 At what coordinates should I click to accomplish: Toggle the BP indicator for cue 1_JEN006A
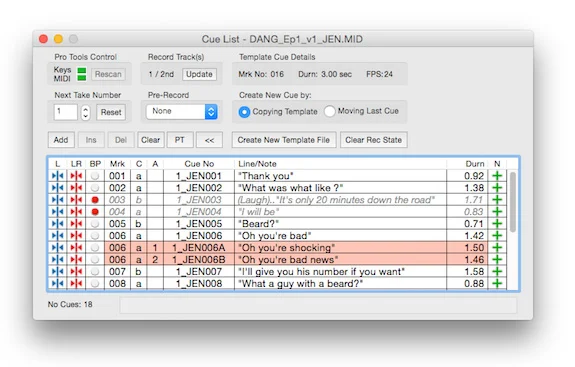coord(95,248)
